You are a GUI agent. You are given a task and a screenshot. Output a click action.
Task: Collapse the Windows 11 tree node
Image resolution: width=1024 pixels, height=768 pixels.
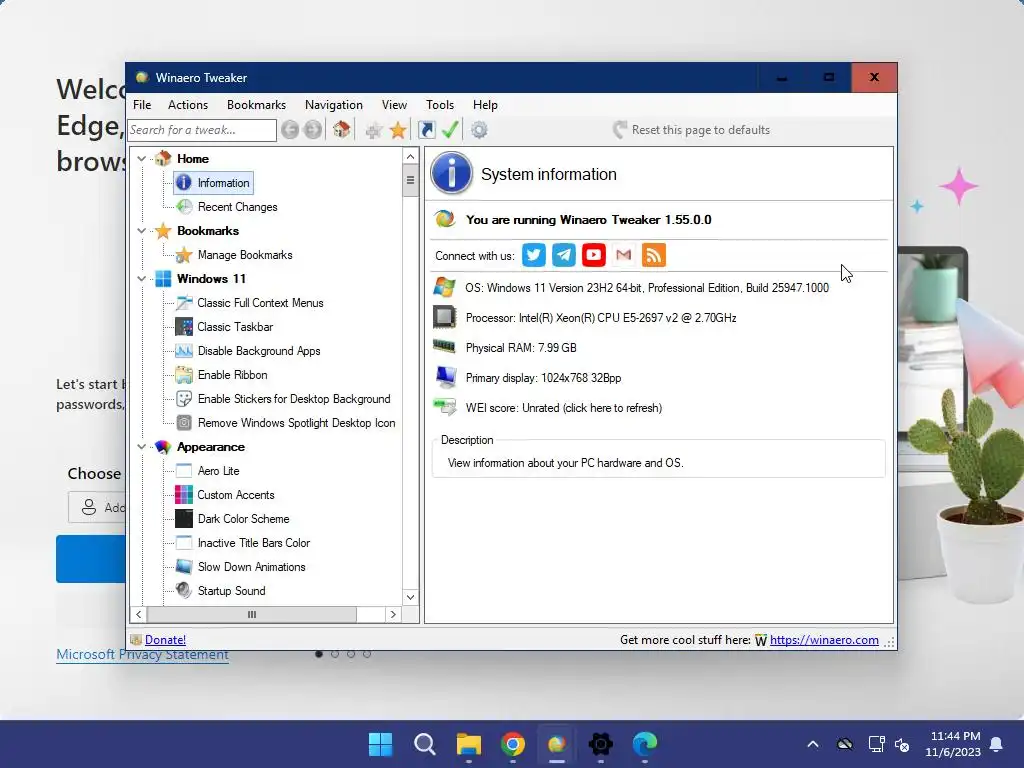142,279
